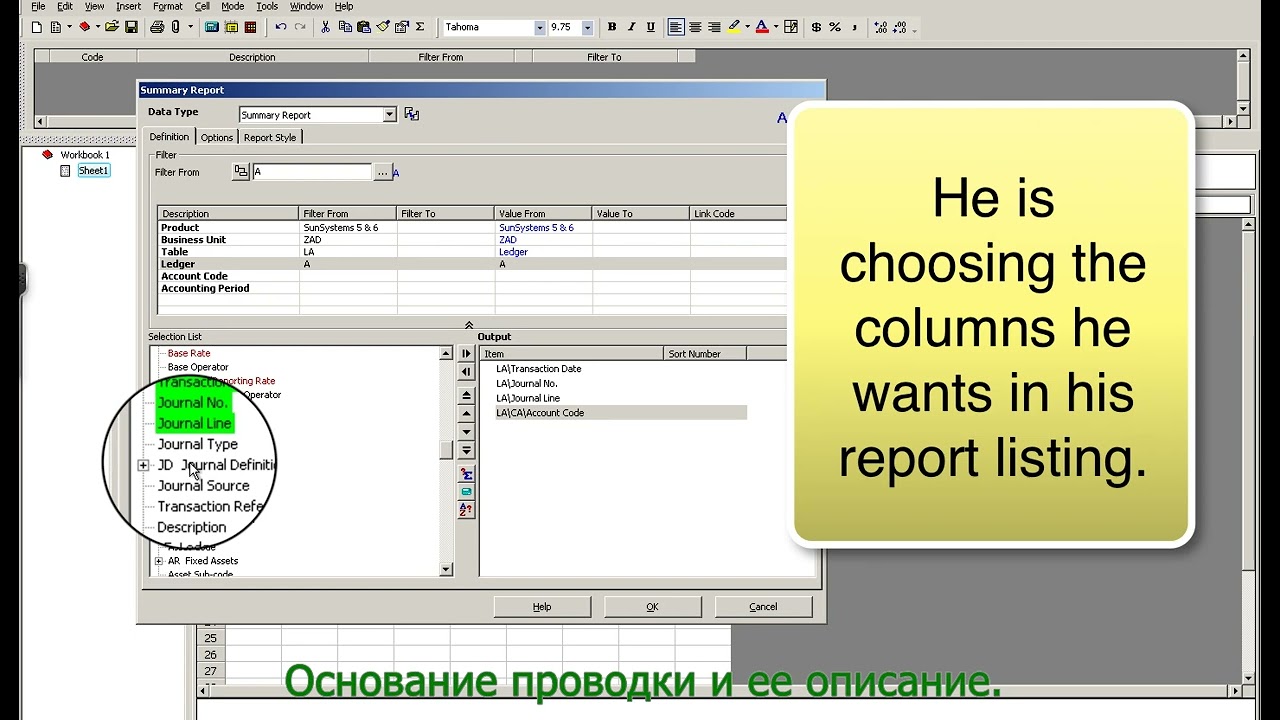Open the highlight color dropdown arrow
Screen dimensions: 1280x720
747,27
